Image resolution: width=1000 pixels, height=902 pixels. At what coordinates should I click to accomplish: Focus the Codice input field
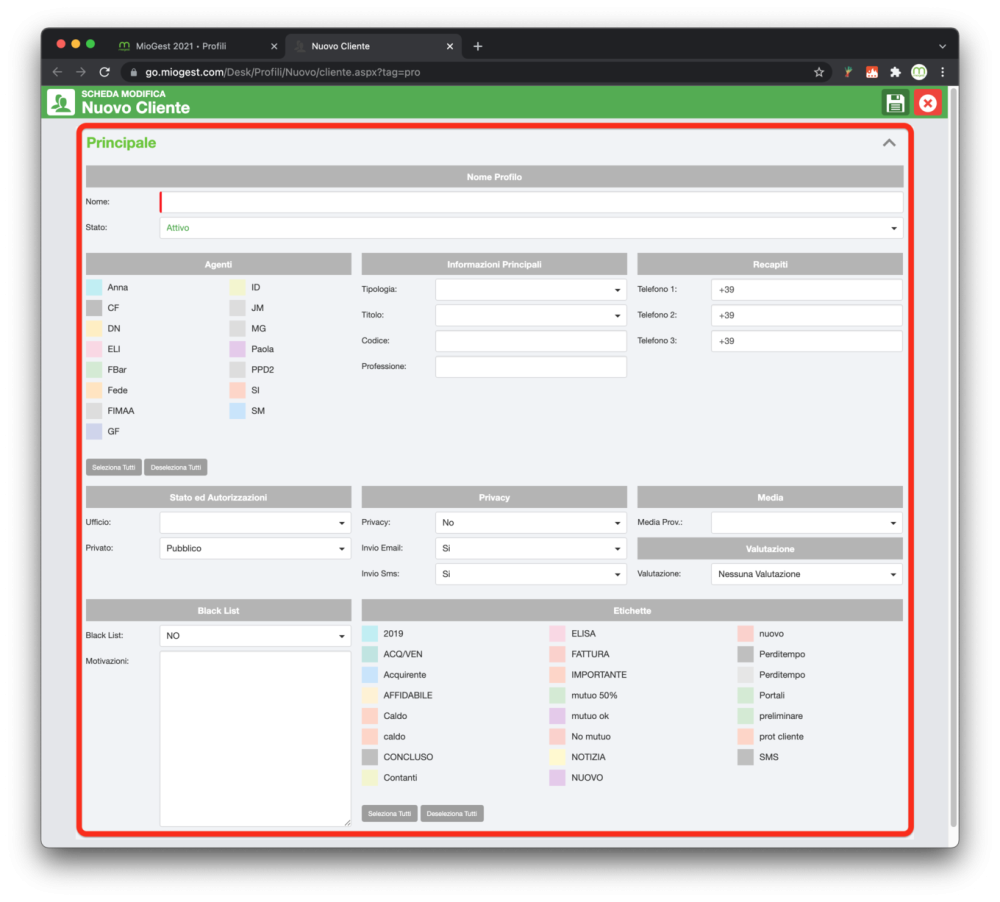[x=531, y=341]
